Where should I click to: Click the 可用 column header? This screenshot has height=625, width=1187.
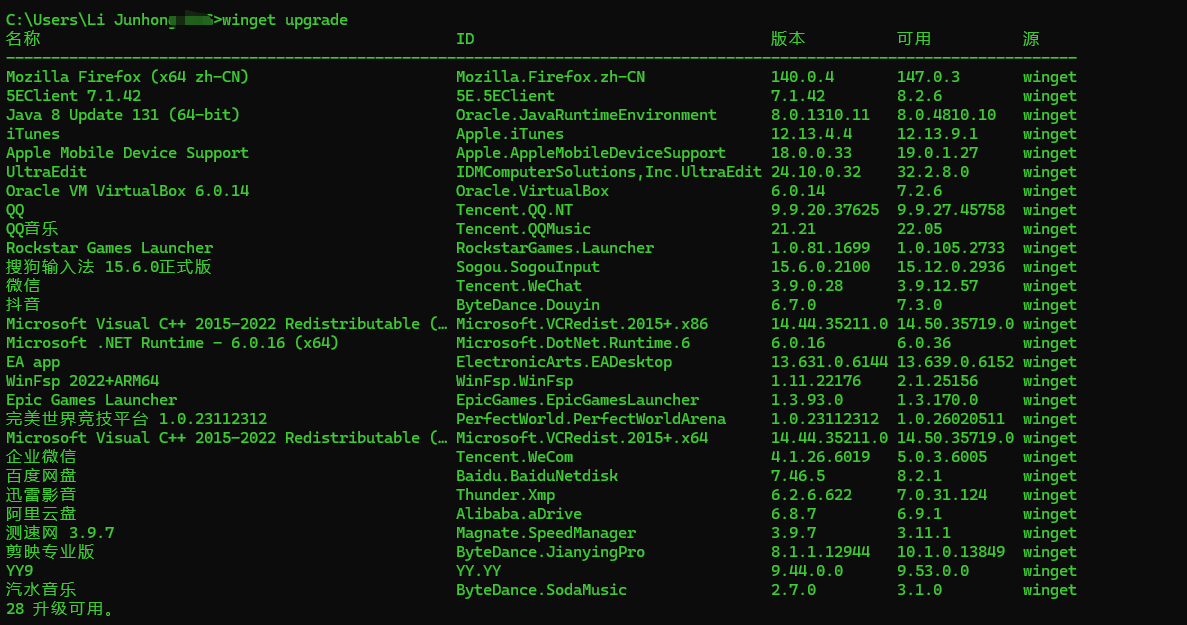coord(914,39)
